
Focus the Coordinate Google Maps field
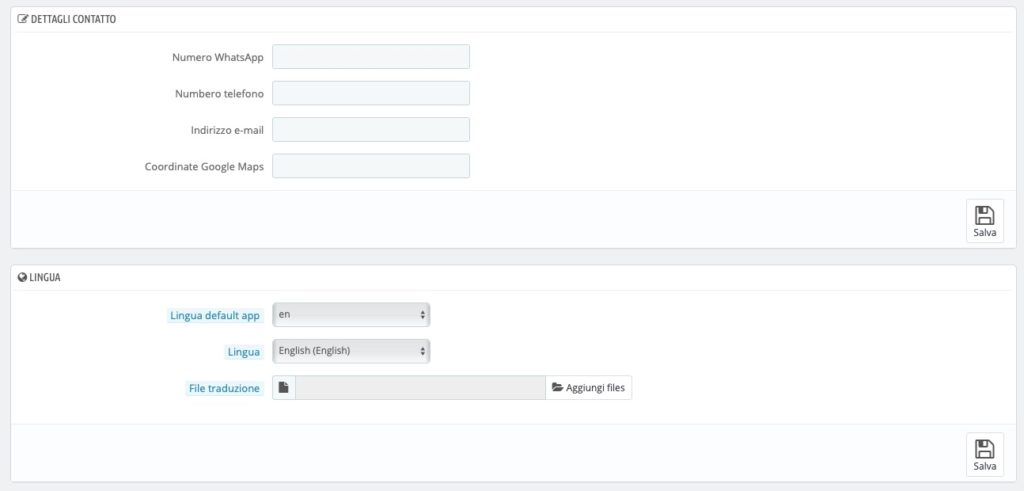click(x=371, y=166)
